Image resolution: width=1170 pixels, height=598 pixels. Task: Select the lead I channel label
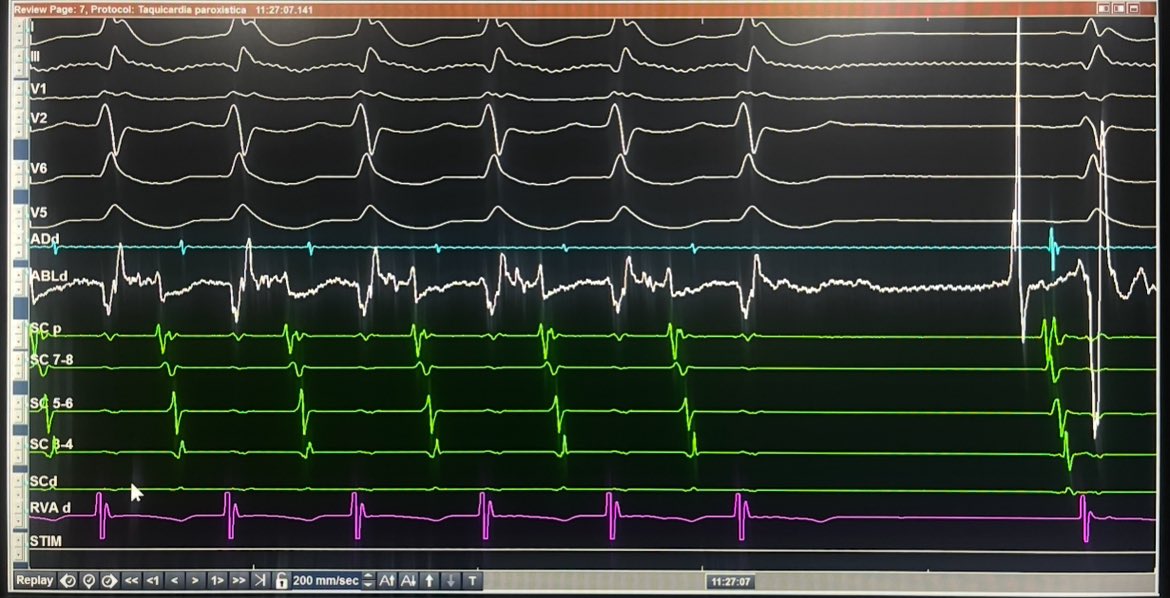pyautogui.click(x=31, y=26)
